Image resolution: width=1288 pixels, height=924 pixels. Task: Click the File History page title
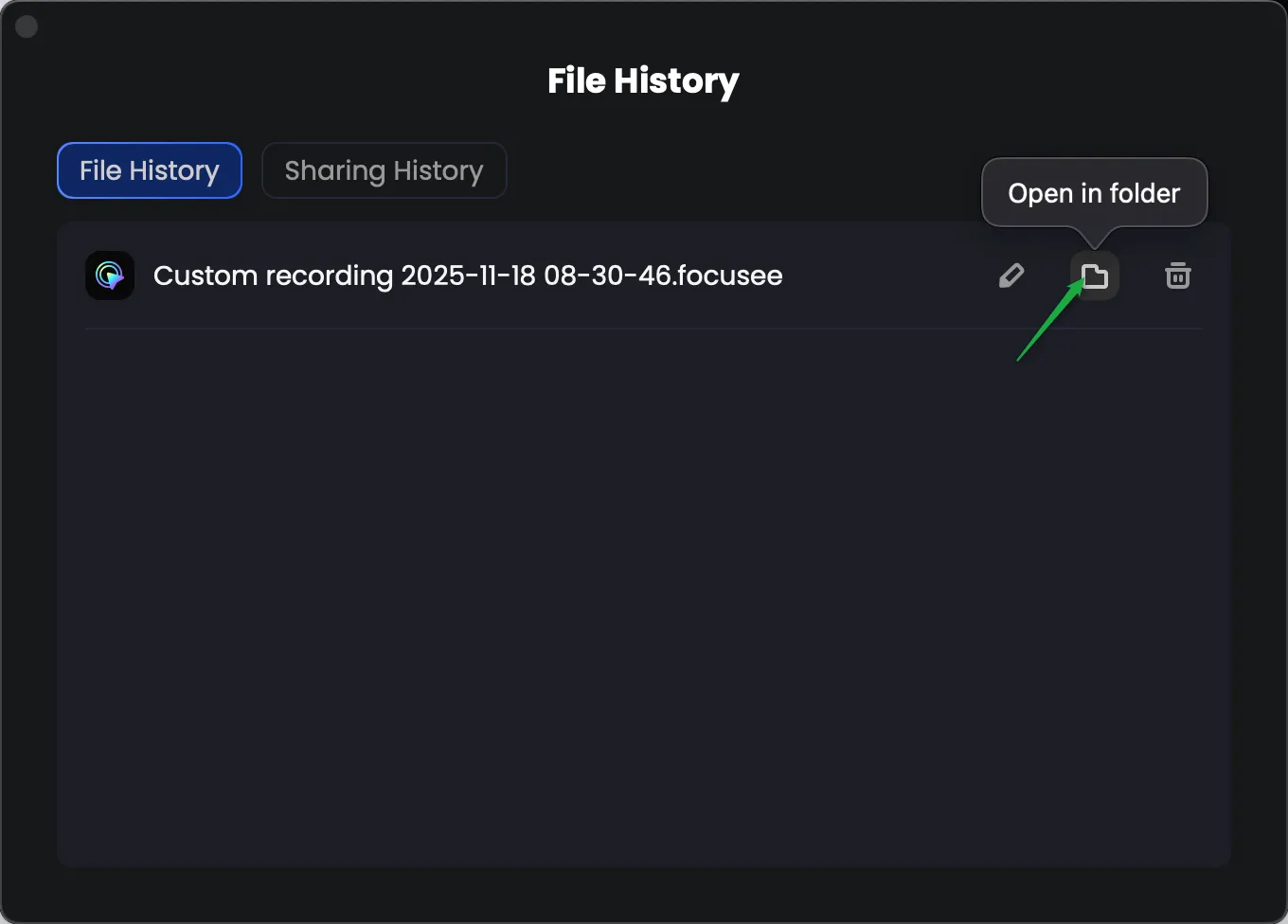(643, 80)
